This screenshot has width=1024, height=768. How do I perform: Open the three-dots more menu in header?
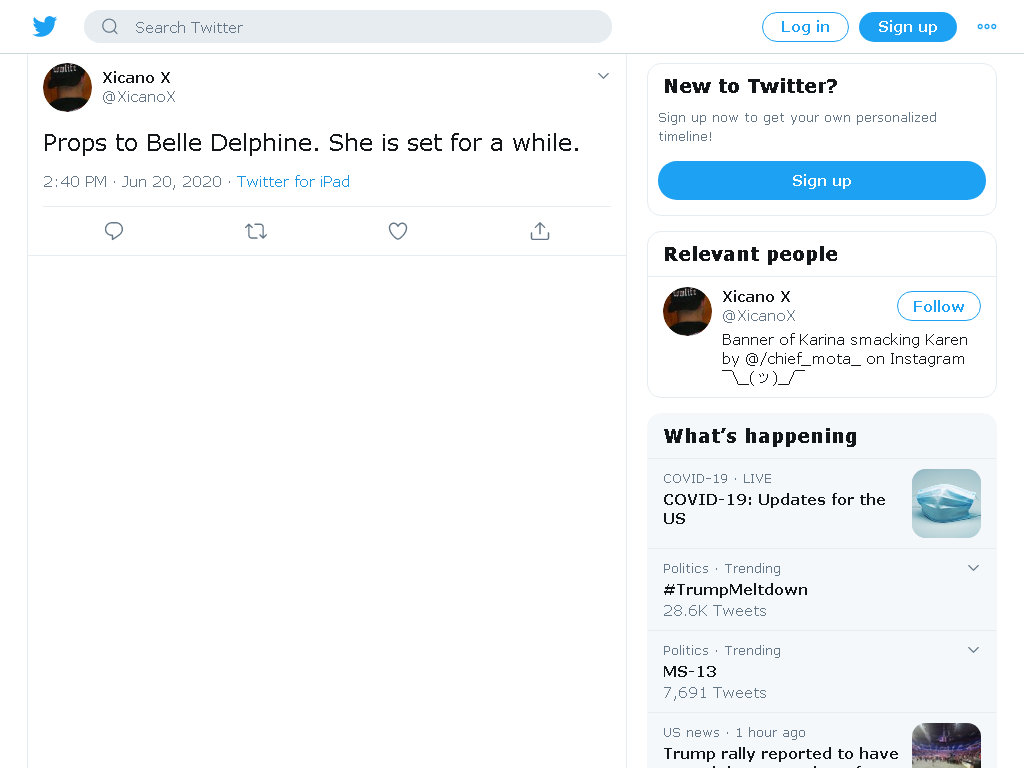987,27
